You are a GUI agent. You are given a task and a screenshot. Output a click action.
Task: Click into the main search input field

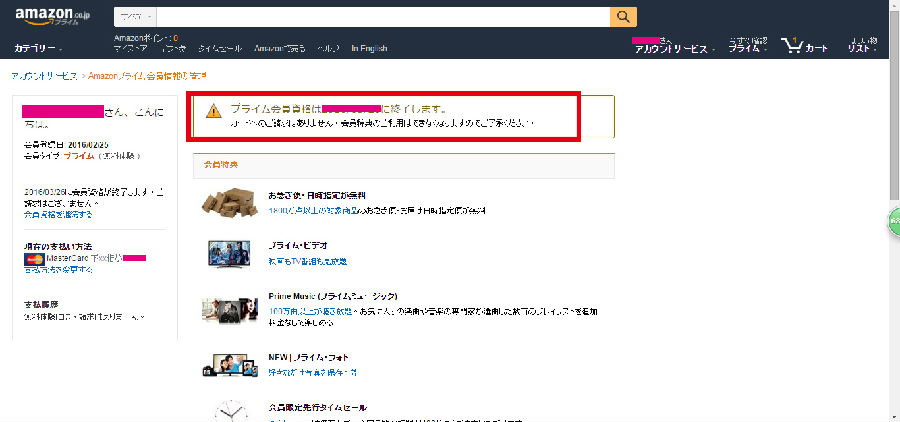tap(383, 17)
